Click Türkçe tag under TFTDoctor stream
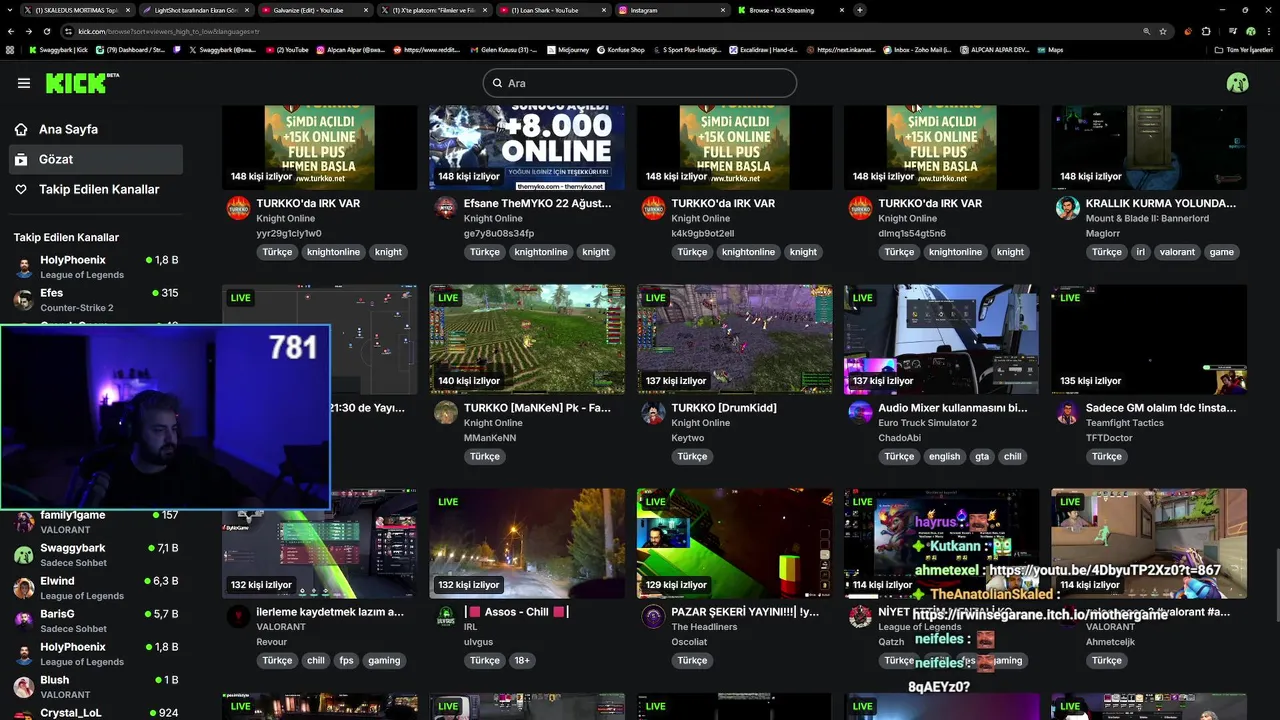 tap(1107, 456)
